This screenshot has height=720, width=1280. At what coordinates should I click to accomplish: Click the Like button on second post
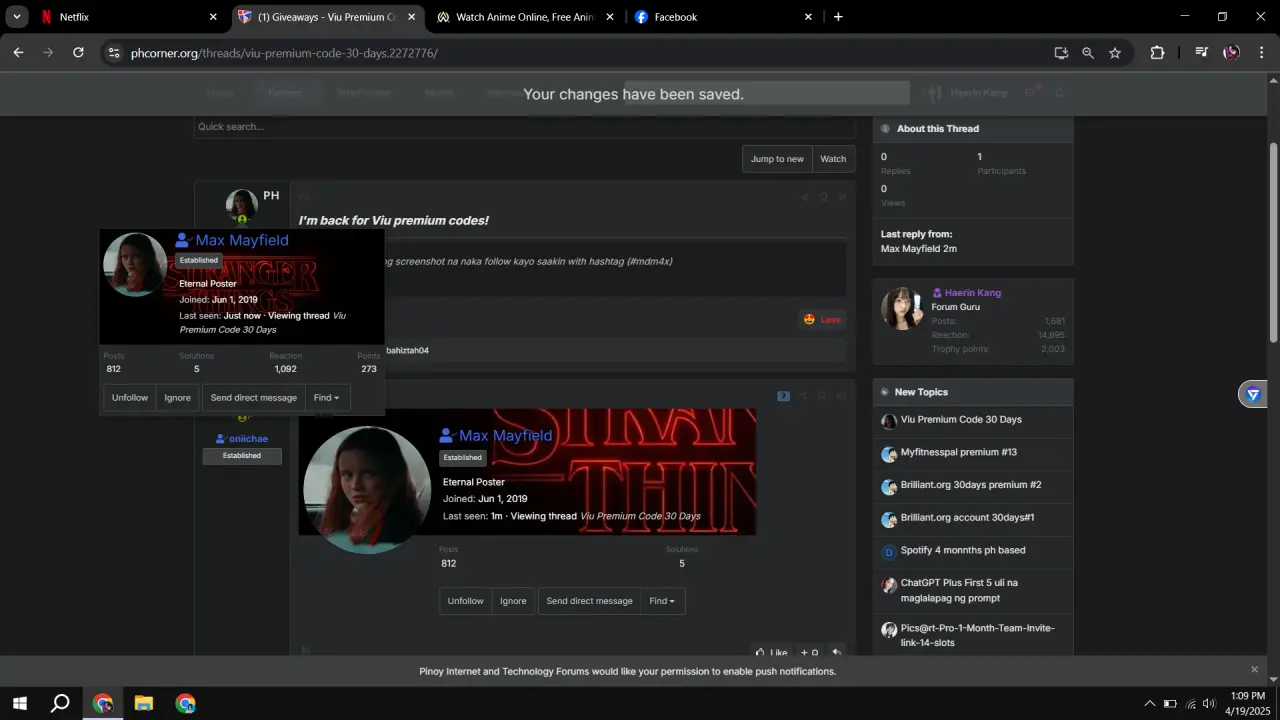(771, 653)
